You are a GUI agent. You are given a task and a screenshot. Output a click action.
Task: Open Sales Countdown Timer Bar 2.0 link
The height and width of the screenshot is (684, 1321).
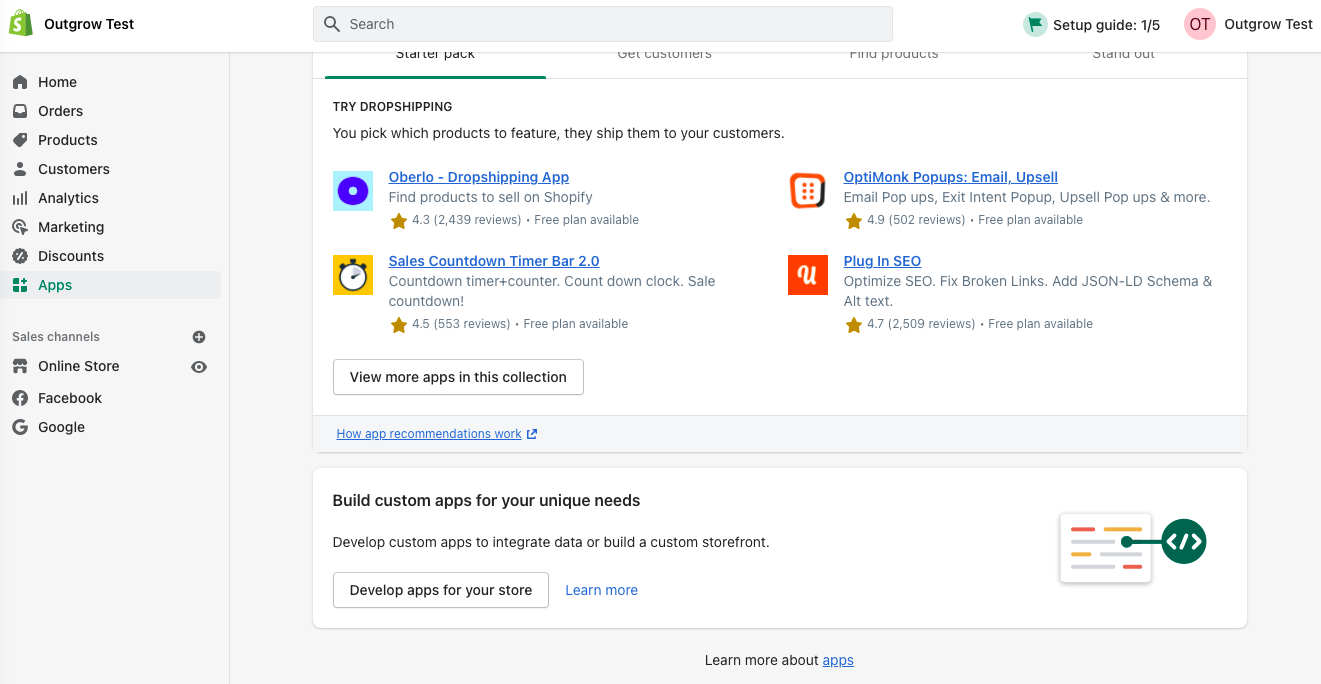(x=494, y=261)
